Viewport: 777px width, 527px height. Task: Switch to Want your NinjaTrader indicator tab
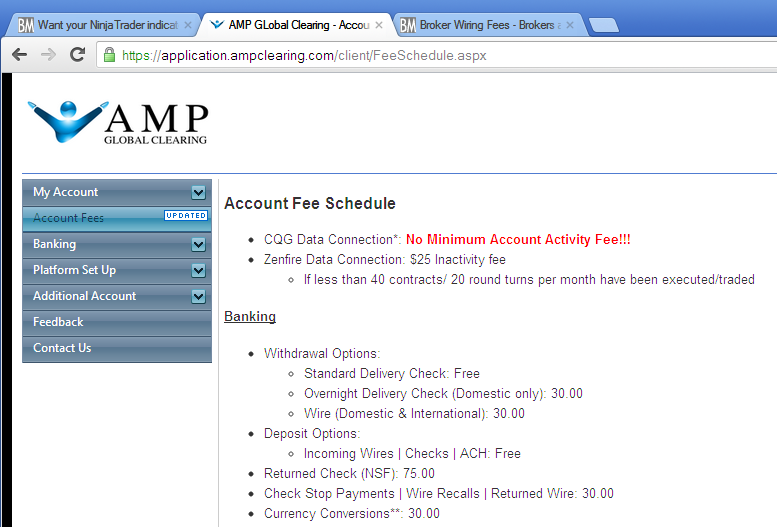click(x=102, y=25)
